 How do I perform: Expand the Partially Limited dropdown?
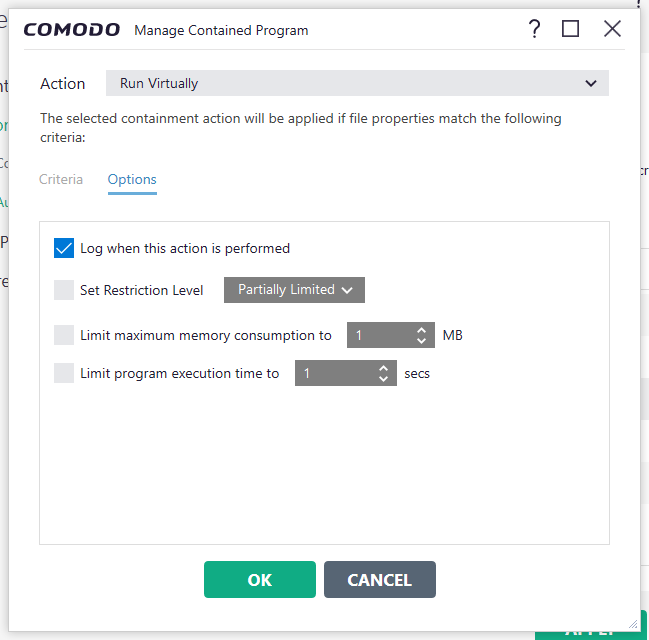pos(294,290)
